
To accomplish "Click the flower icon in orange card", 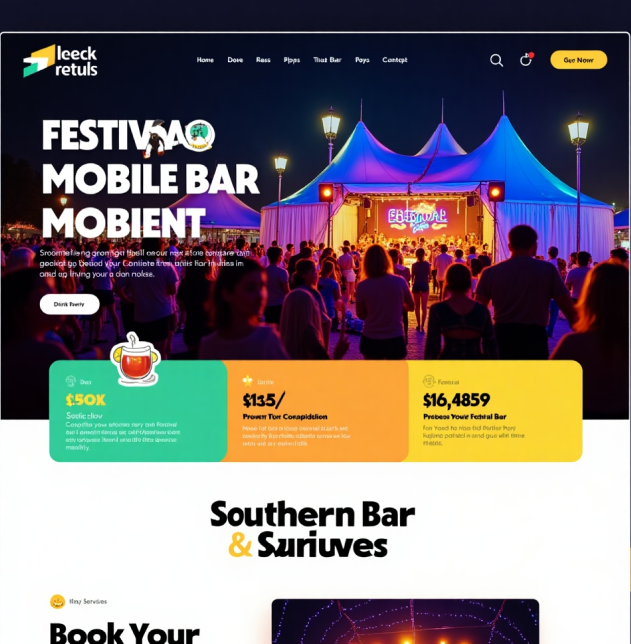I will point(247,381).
